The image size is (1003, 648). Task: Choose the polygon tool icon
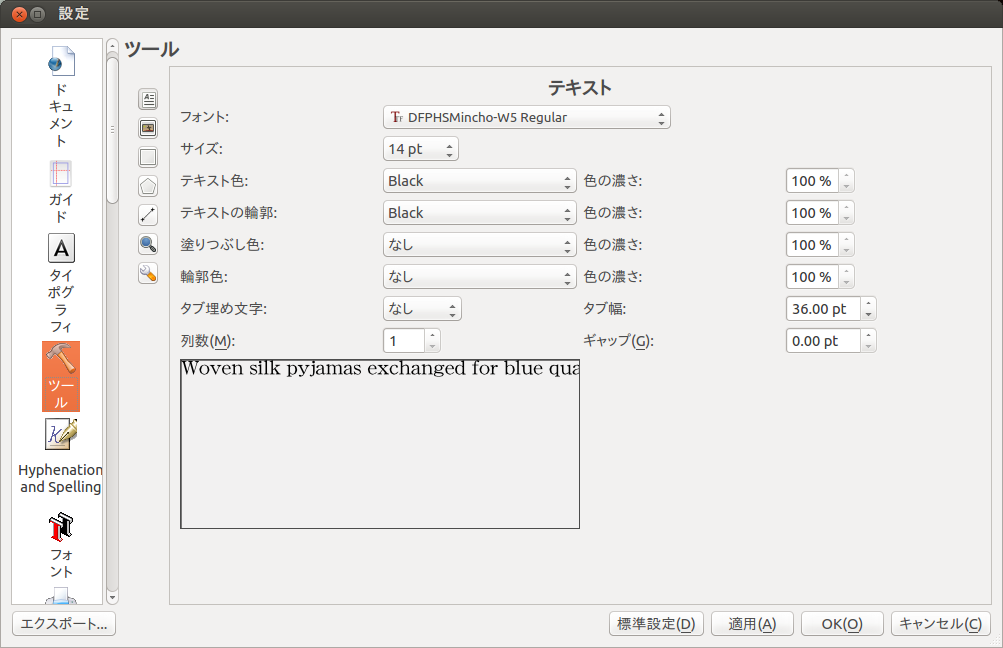coord(148,186)
